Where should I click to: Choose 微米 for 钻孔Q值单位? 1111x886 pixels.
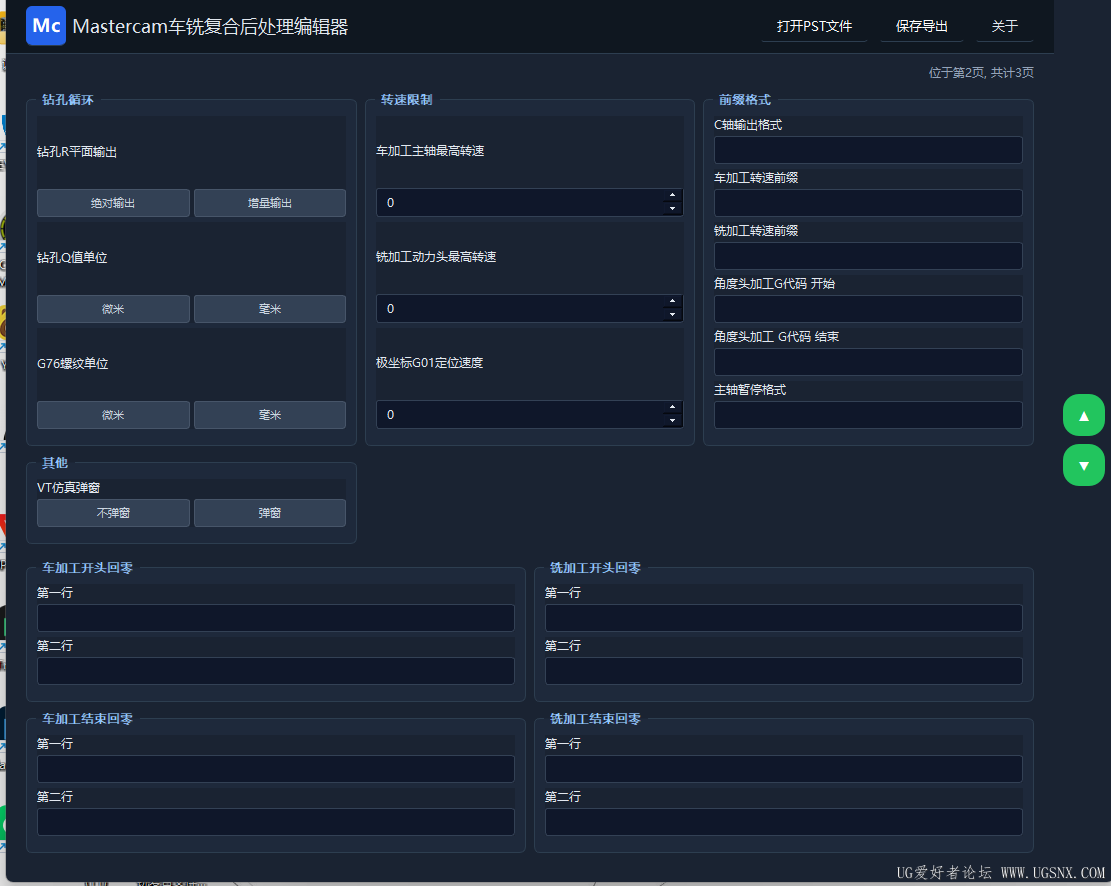coord(113,309)
